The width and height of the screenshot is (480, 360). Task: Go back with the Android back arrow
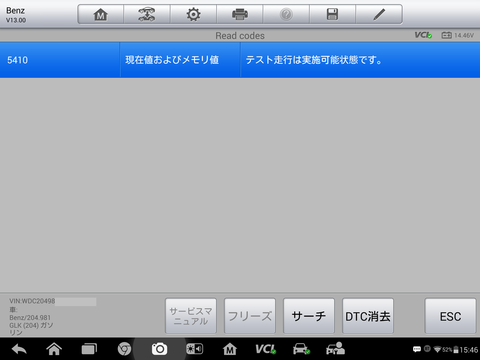point(19,349)
